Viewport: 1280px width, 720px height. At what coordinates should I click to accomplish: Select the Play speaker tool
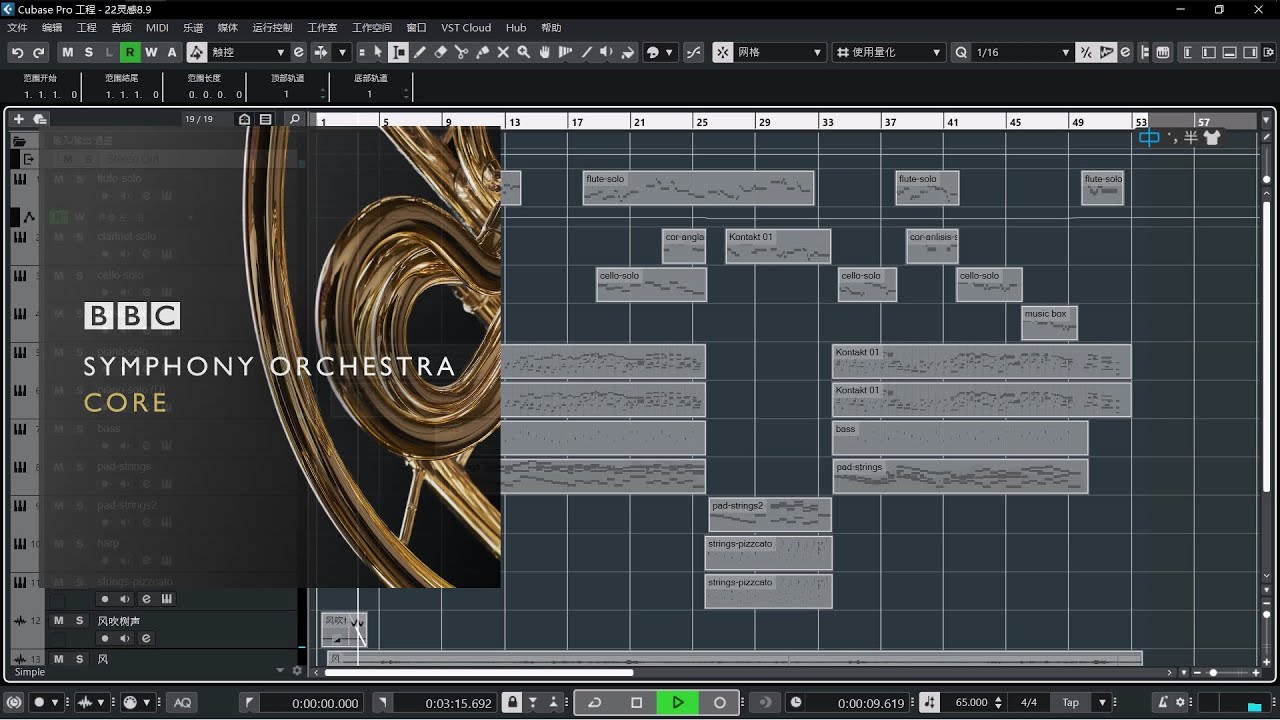(x=607, y=52)
